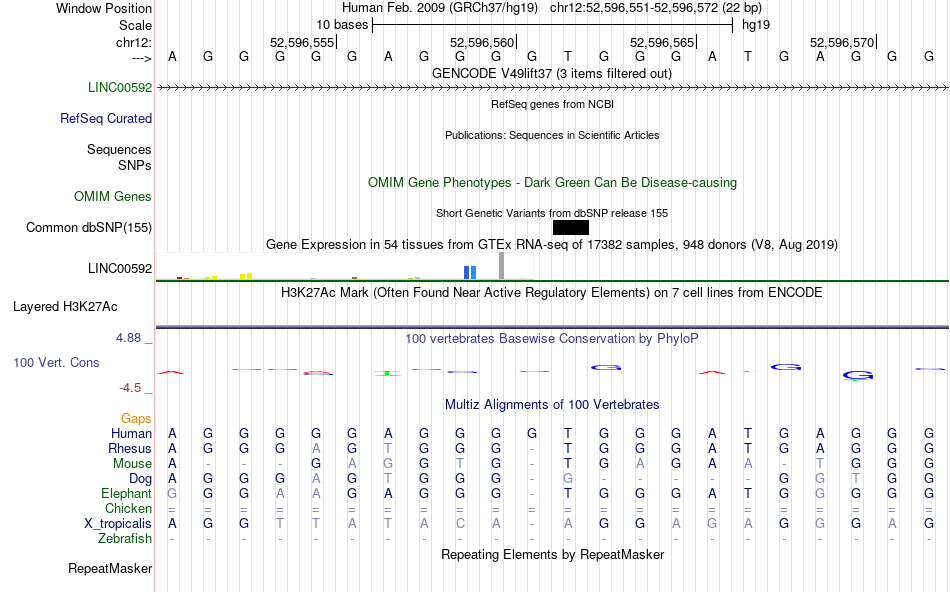The width and height of the screenshot is (950, 592).
Task: Click the 4.88 upper PhyloP scale value
Action: [x=128, y=338]
